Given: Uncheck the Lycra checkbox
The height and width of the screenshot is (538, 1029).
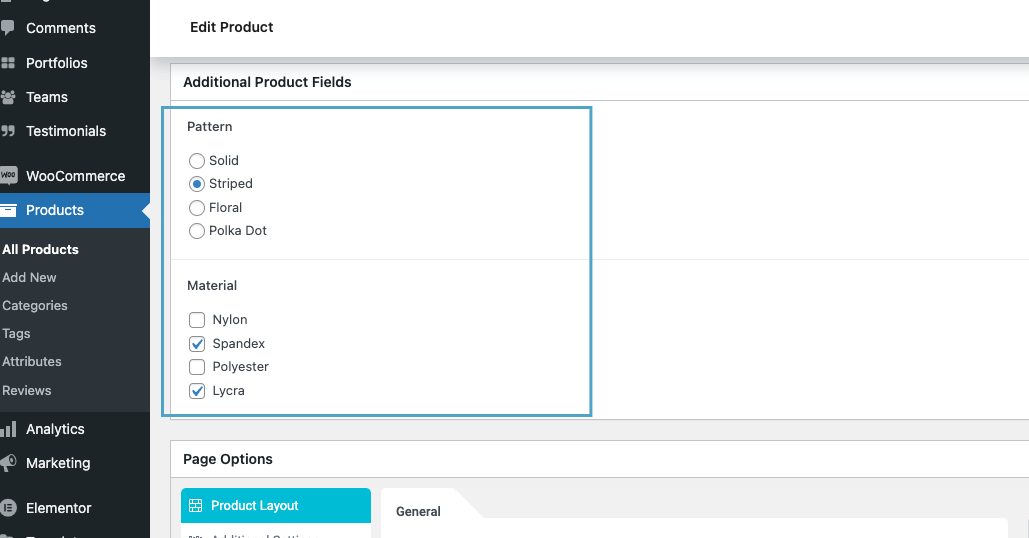Looking at the screenshot, I should point(197,391).
